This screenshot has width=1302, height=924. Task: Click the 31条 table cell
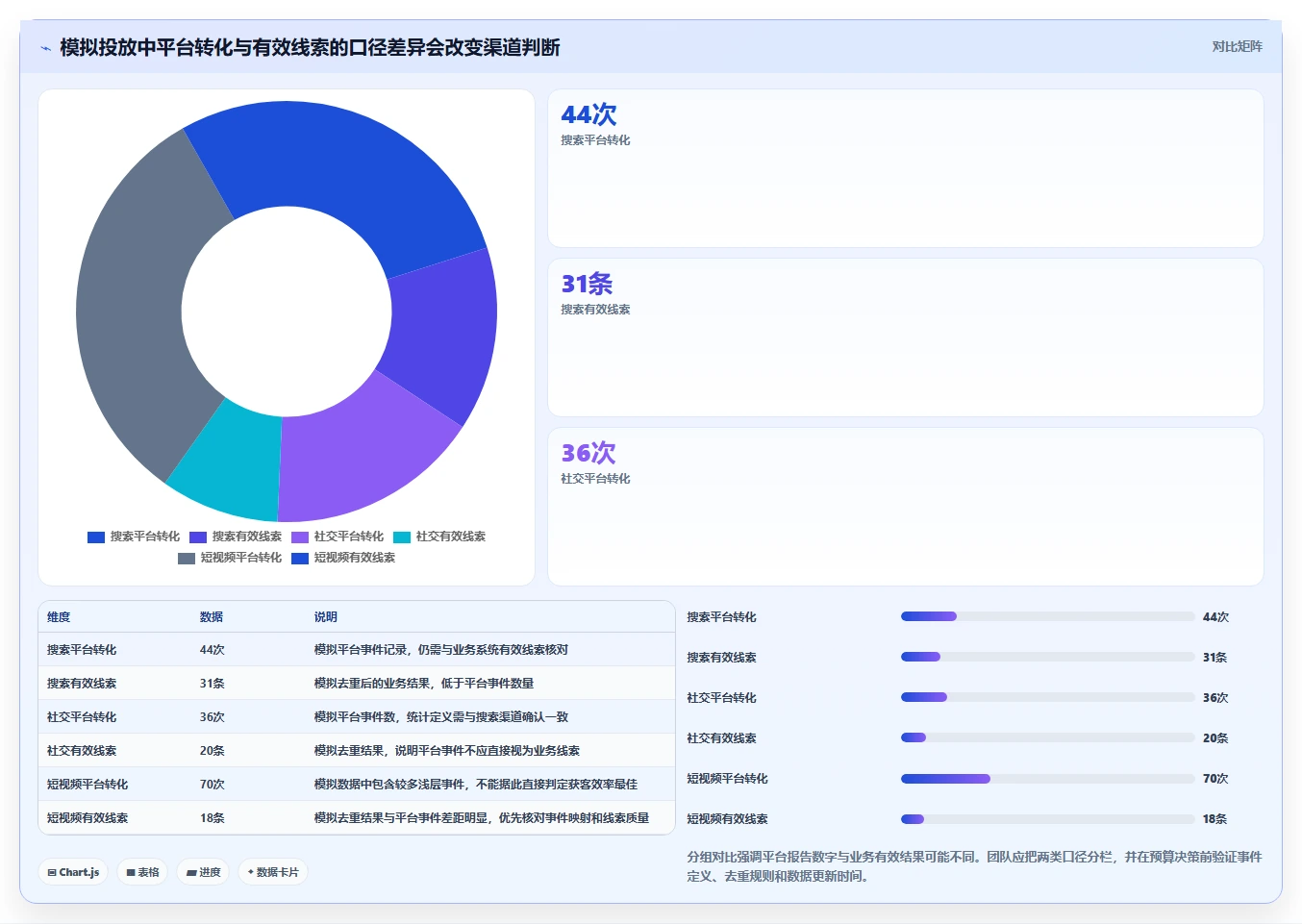tap(213, 684)
